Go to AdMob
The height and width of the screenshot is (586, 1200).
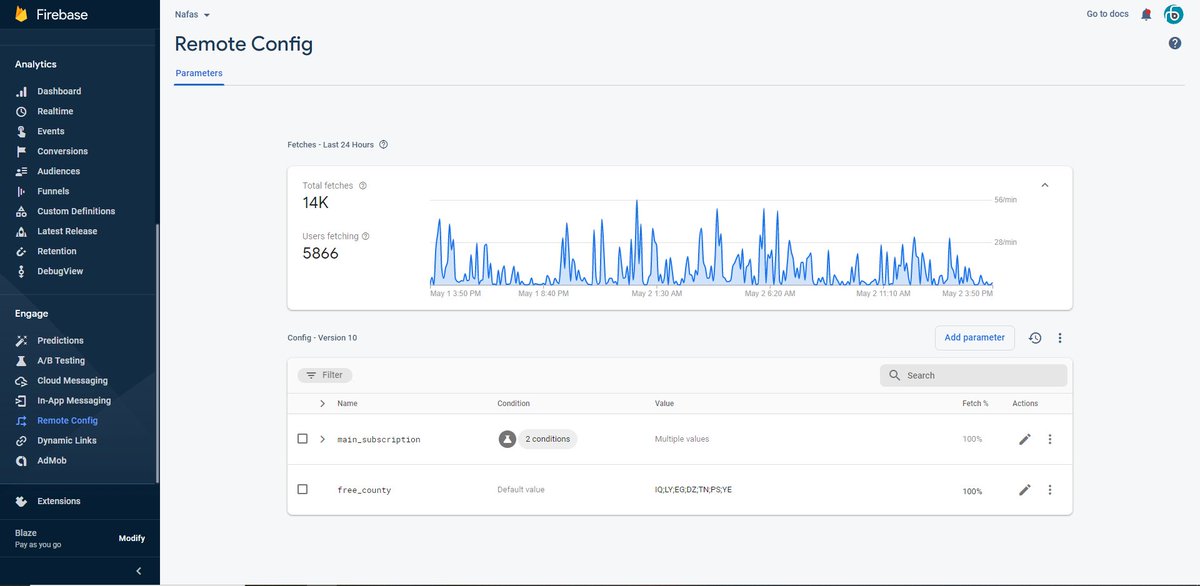click(52, 461)
